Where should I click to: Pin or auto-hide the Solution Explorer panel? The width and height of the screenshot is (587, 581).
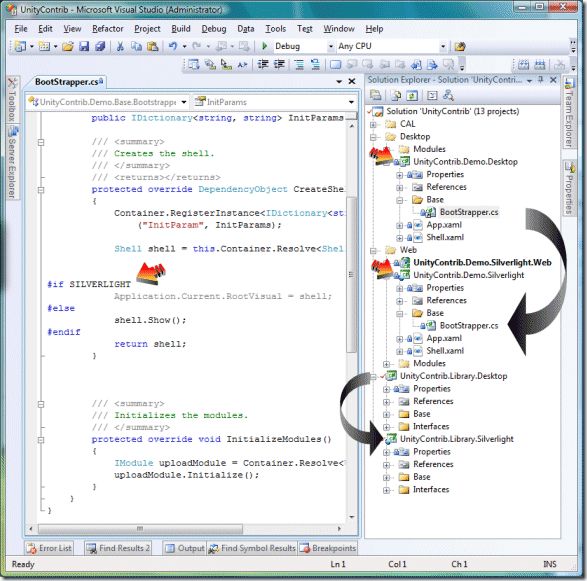[x=541, y=80]
